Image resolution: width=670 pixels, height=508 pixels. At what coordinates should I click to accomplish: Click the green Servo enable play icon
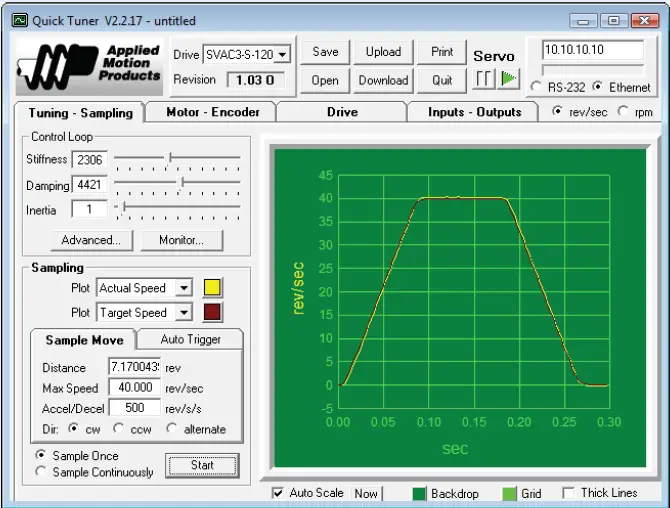coord(508,79)
